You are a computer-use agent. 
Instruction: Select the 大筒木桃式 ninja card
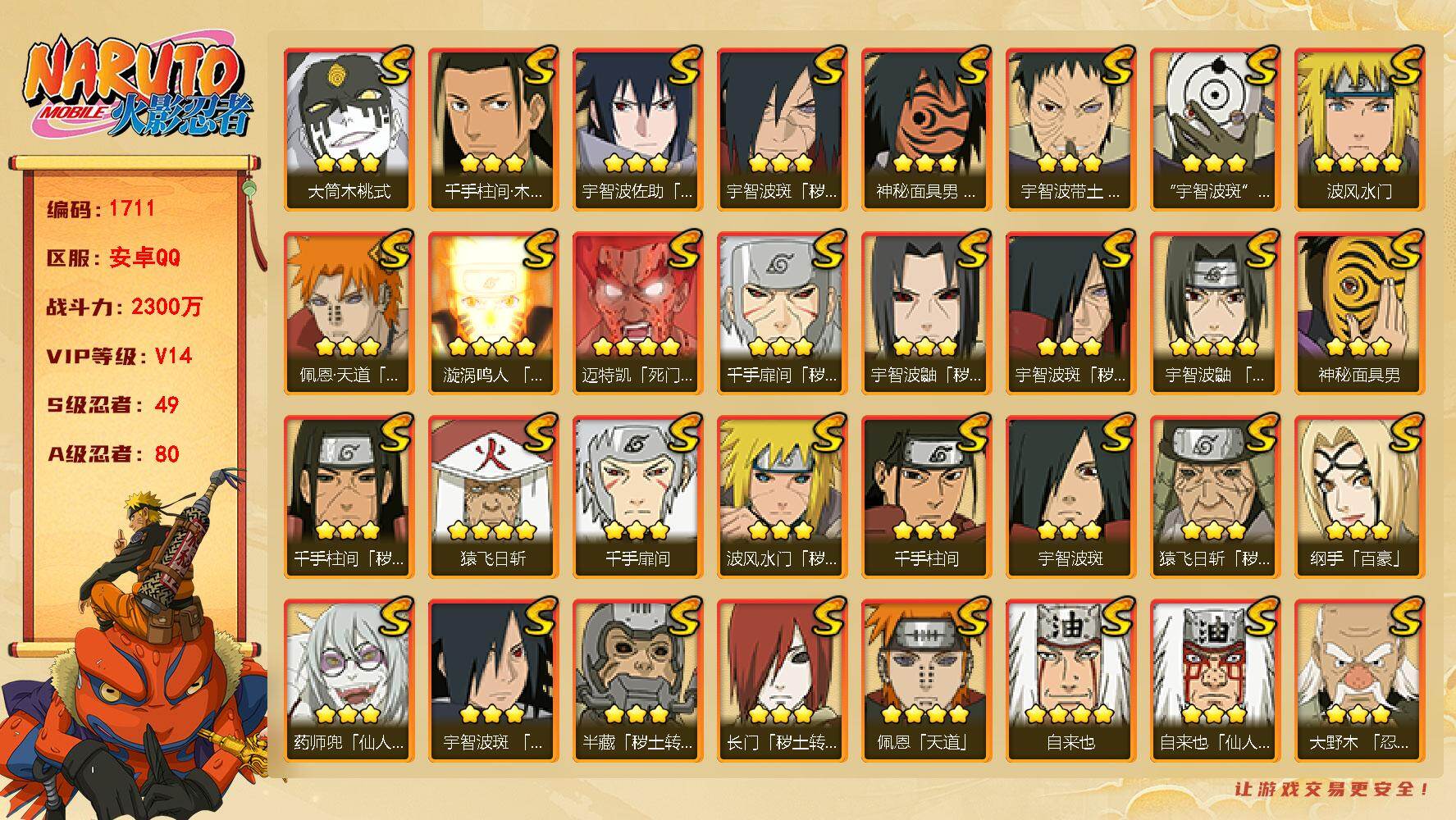[349, 130]
